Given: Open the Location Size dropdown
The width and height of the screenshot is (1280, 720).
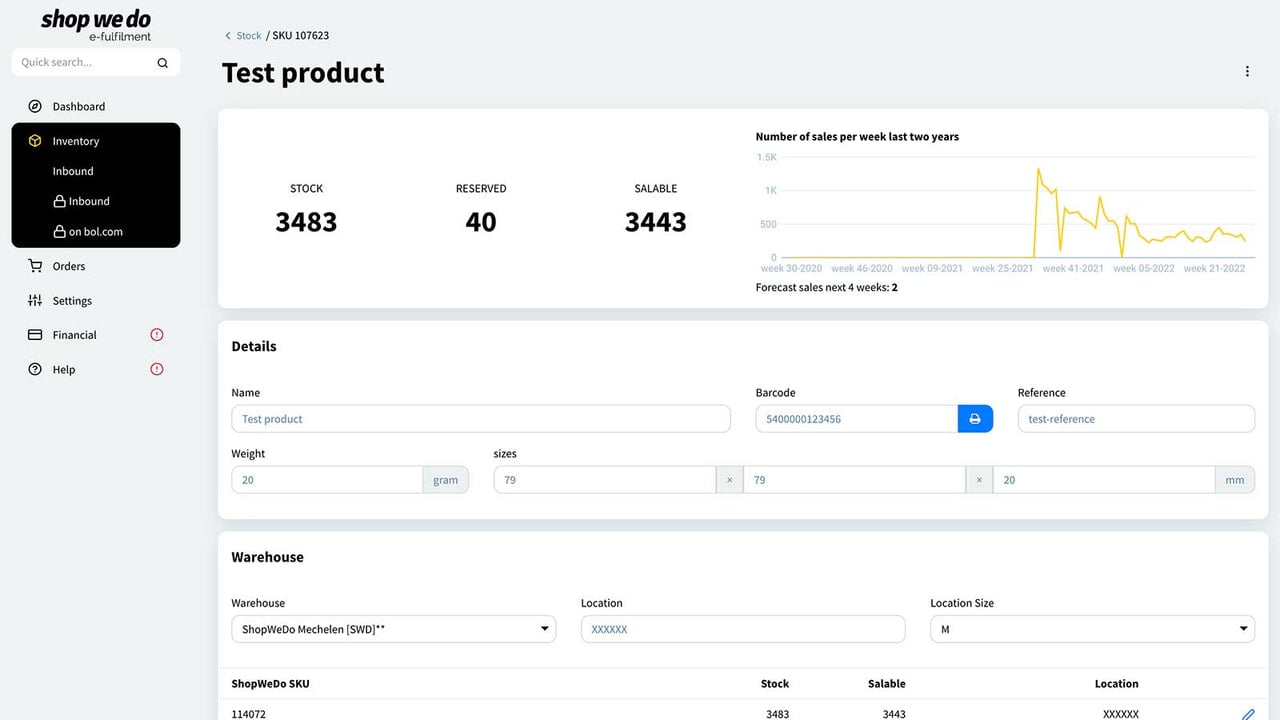Looking at the screenshot, I should pyautogui.click(x=1092, y=629).
